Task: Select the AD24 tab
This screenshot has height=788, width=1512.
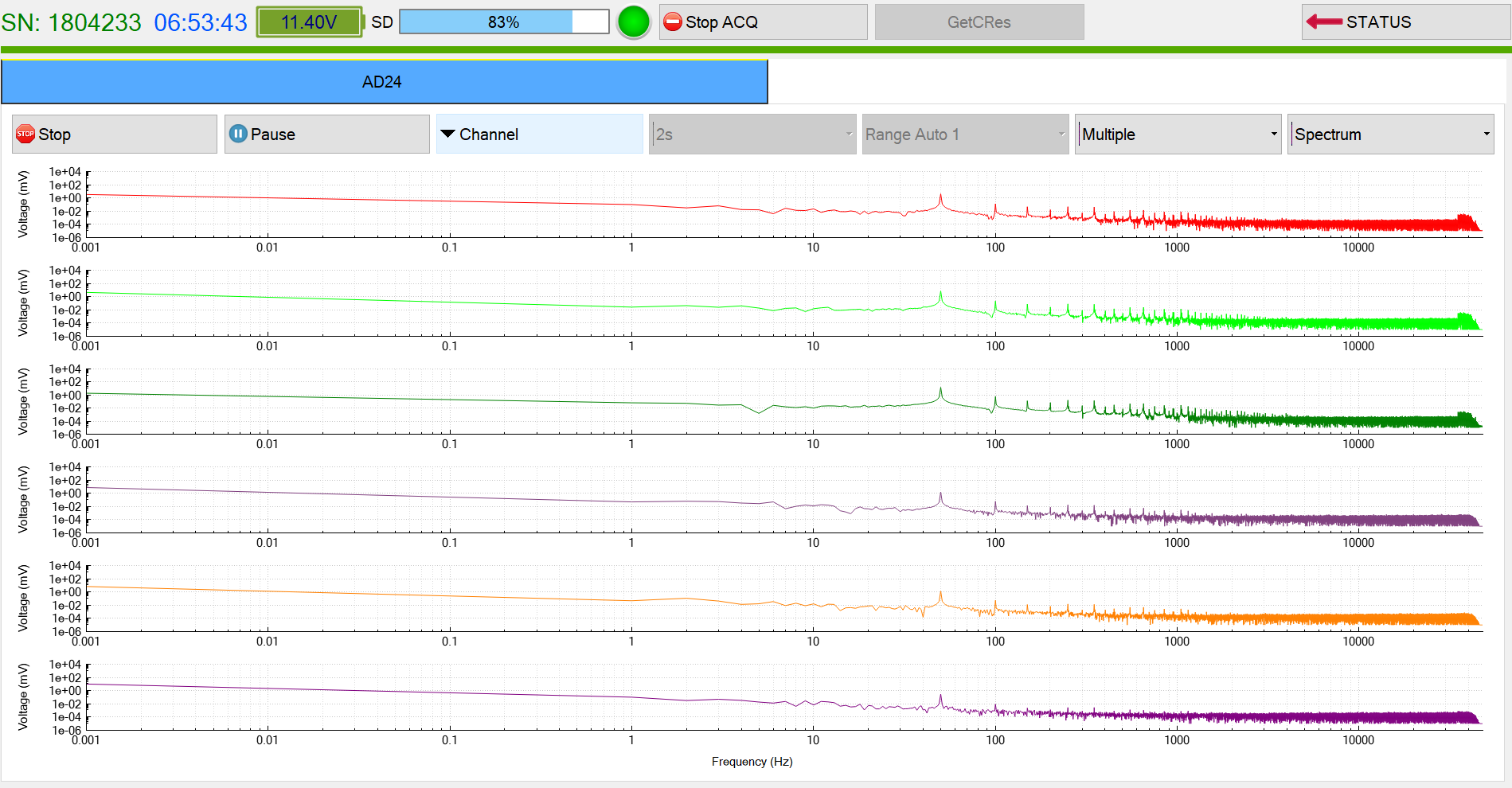Action: point(384,82)
